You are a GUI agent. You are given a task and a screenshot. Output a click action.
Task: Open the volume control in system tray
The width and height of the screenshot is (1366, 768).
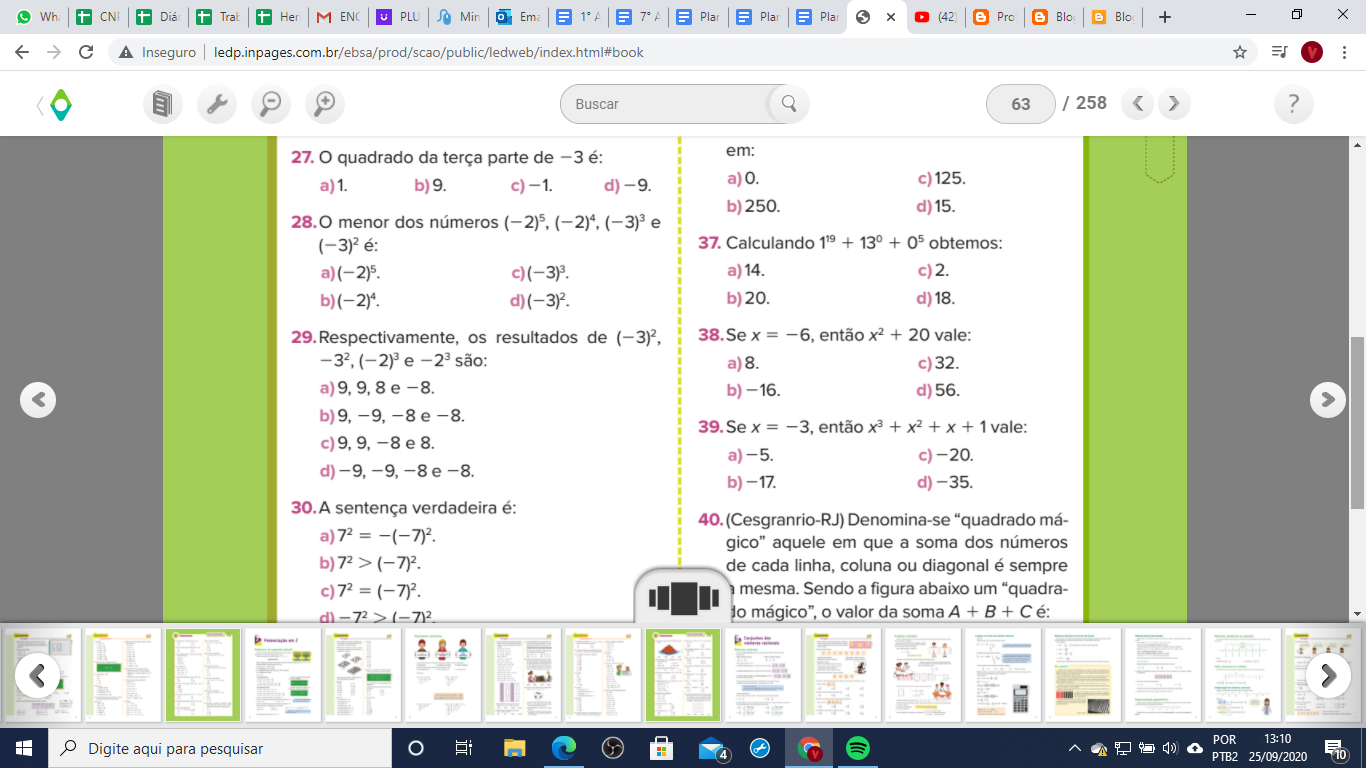pos(1170,749)
